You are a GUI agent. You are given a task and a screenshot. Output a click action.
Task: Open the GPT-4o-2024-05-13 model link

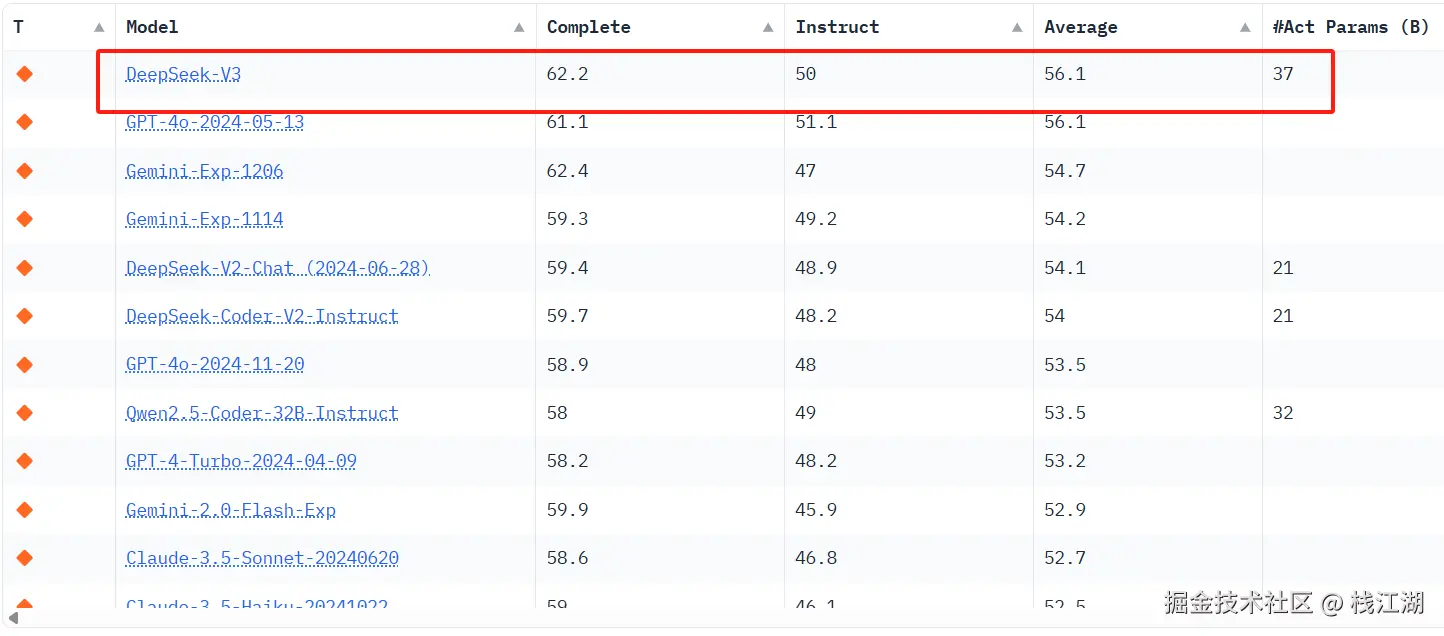point(215,122)
